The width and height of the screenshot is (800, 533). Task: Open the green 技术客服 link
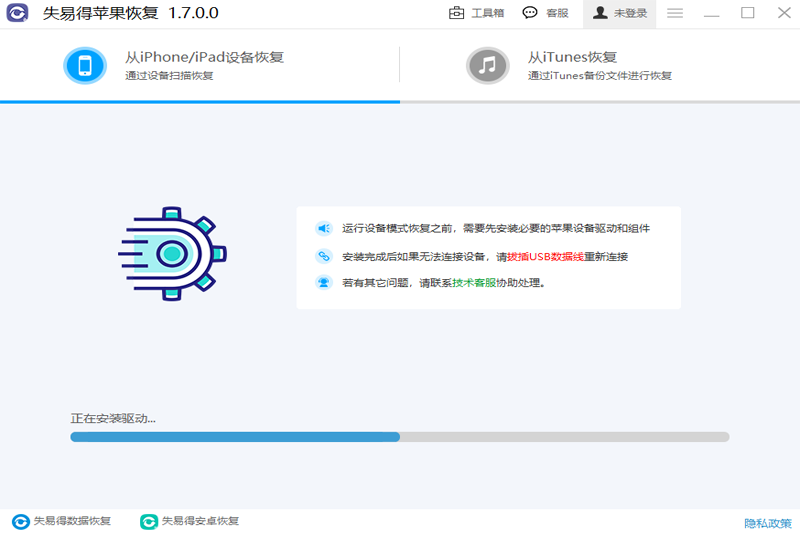(474, 283)
